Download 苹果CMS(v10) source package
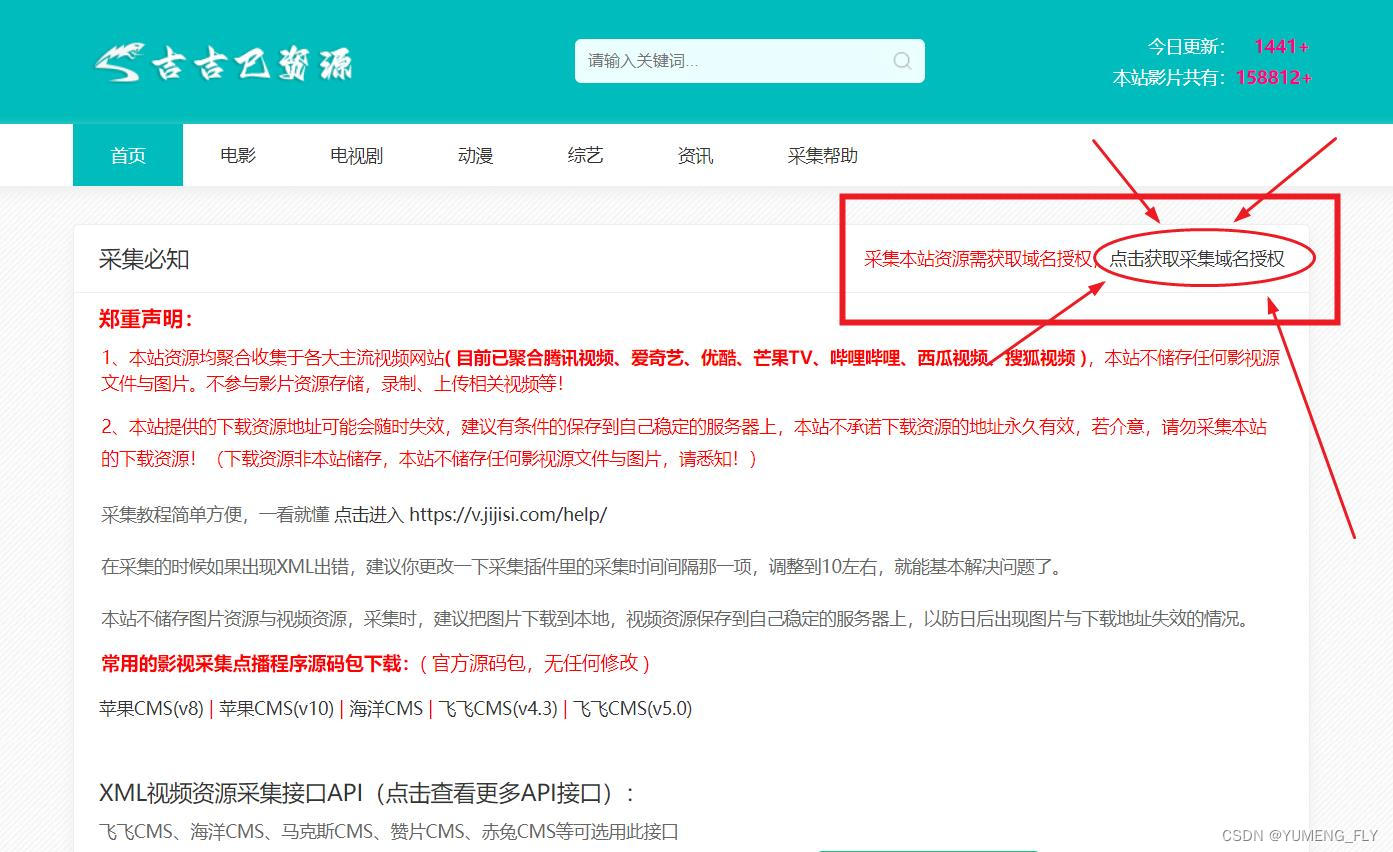This screenshot has height=852, width=1393. pyautogui.click(x=276, y=709)
